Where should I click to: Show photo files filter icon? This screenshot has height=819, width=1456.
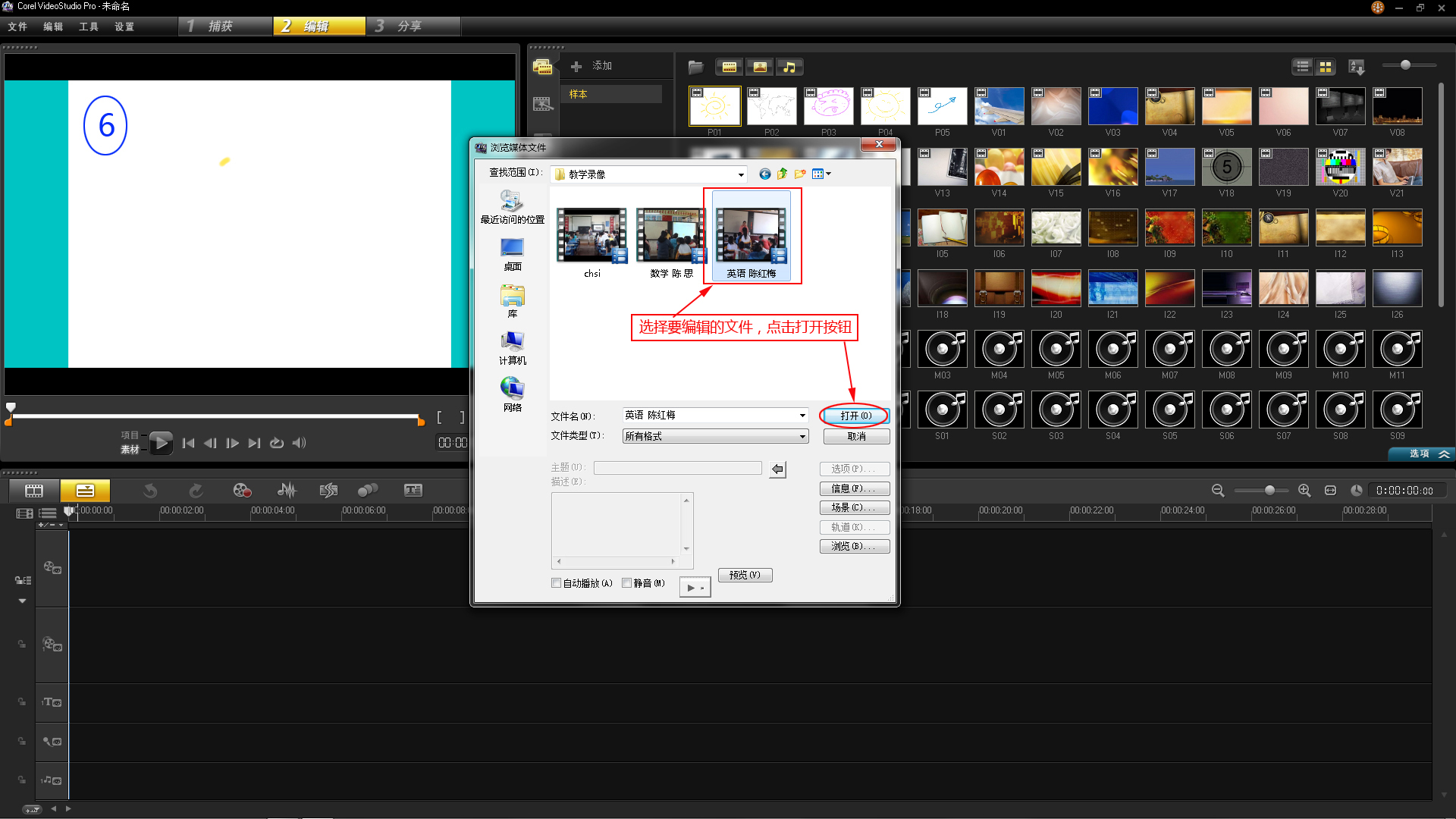pyautogui.click(x=759, y=67)
